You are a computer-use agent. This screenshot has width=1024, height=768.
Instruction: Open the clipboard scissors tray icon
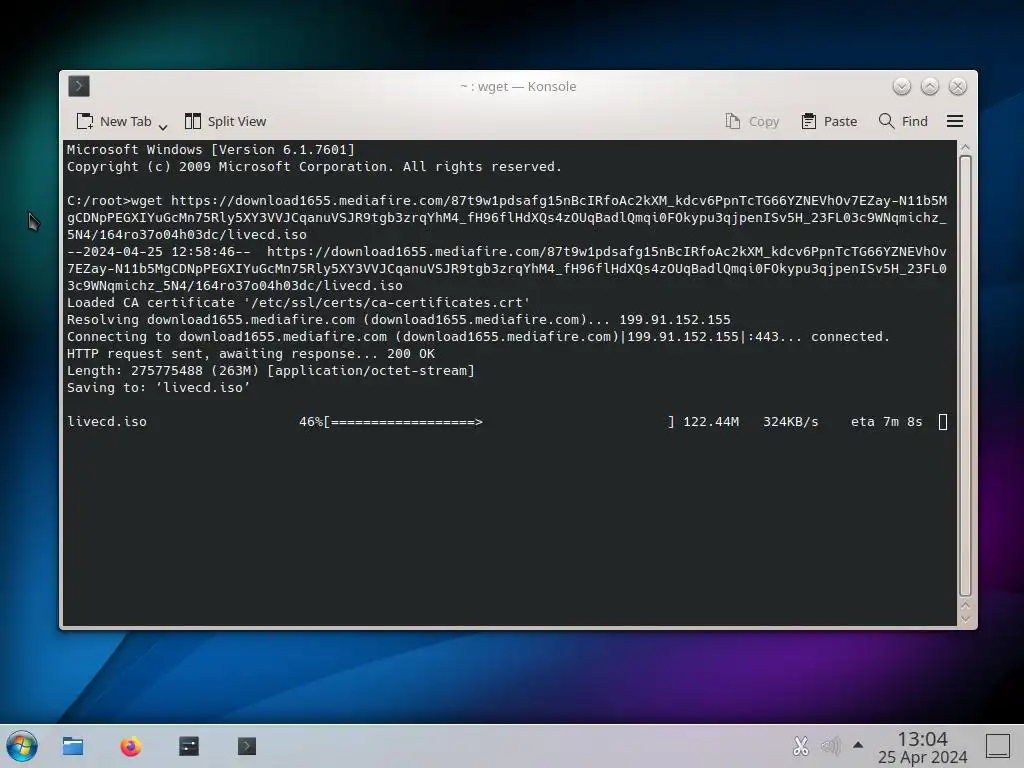[801, 746]
